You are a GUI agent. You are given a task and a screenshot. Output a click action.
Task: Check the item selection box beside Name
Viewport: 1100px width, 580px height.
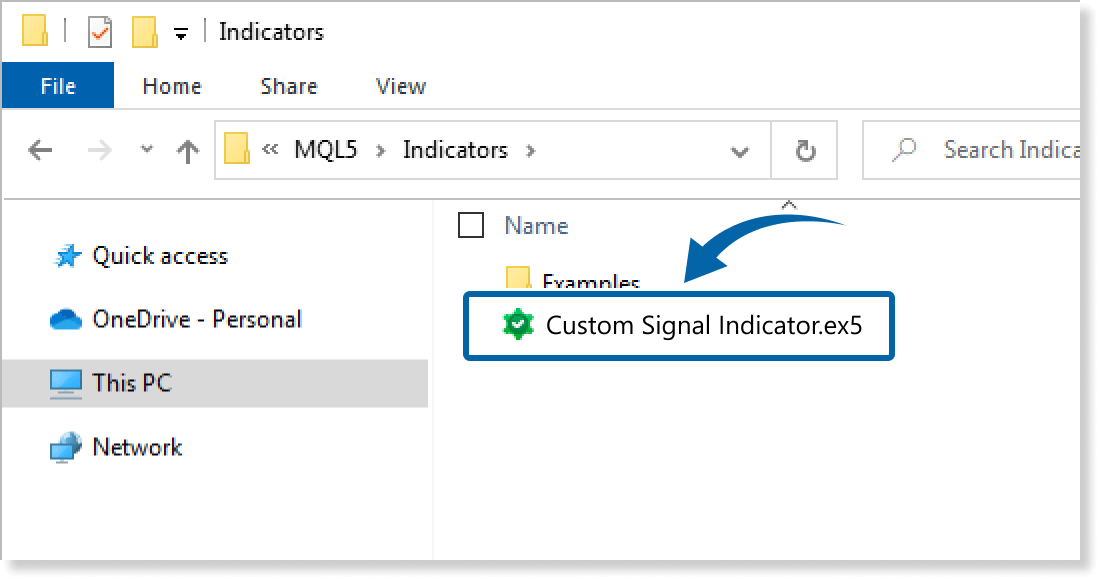pyautogui.click(x=470, y=225)
